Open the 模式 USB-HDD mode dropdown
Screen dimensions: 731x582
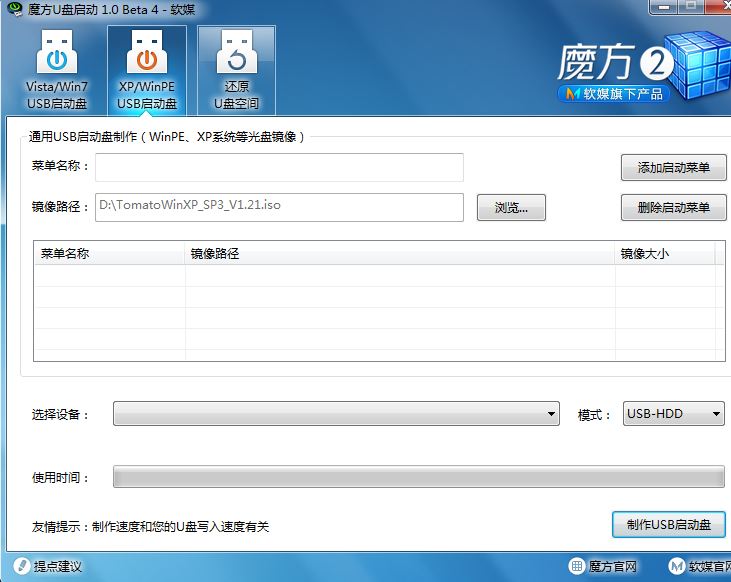coord(674,414)
